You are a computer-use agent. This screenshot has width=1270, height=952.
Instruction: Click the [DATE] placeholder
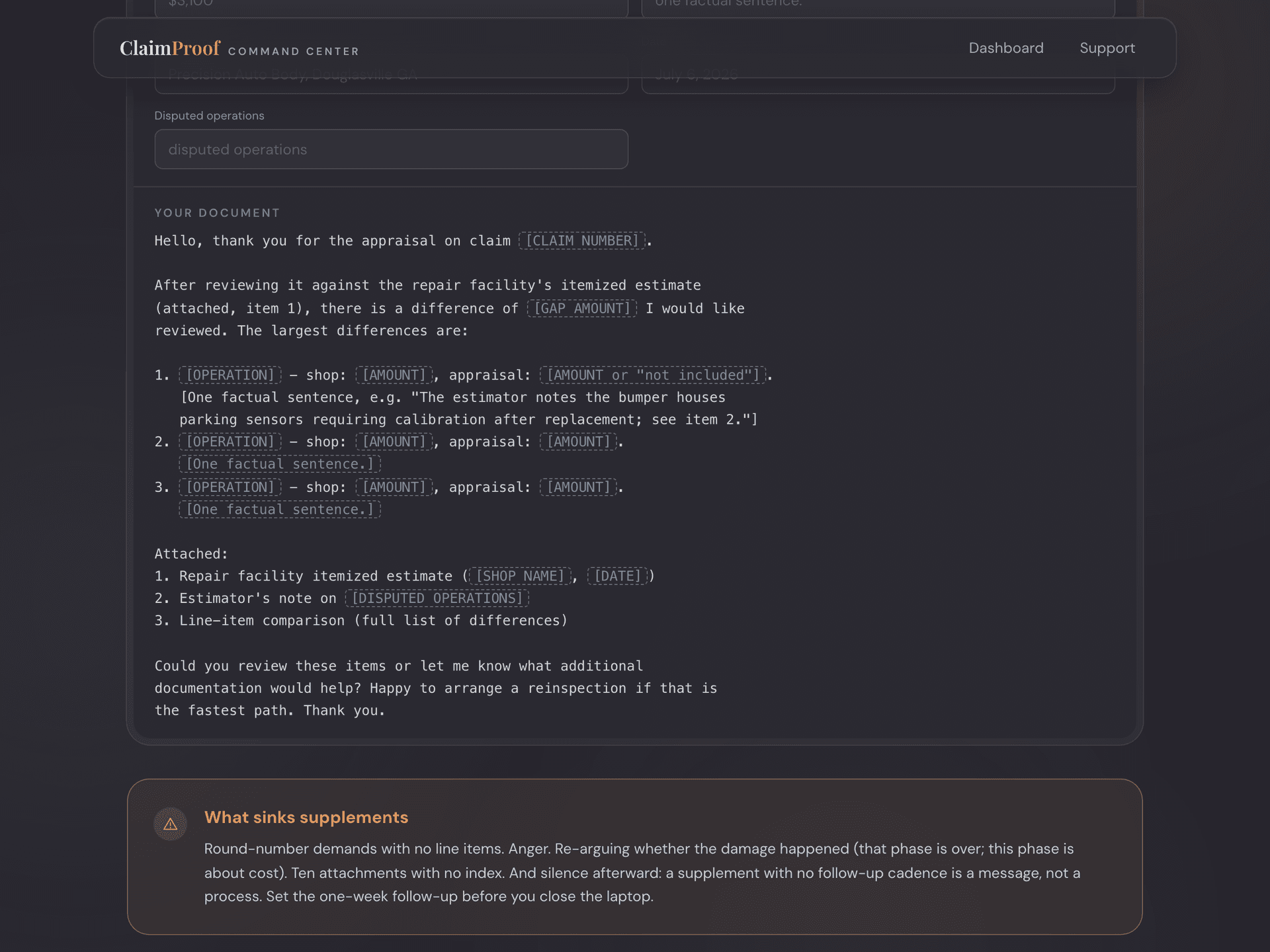tap(617, 576)
